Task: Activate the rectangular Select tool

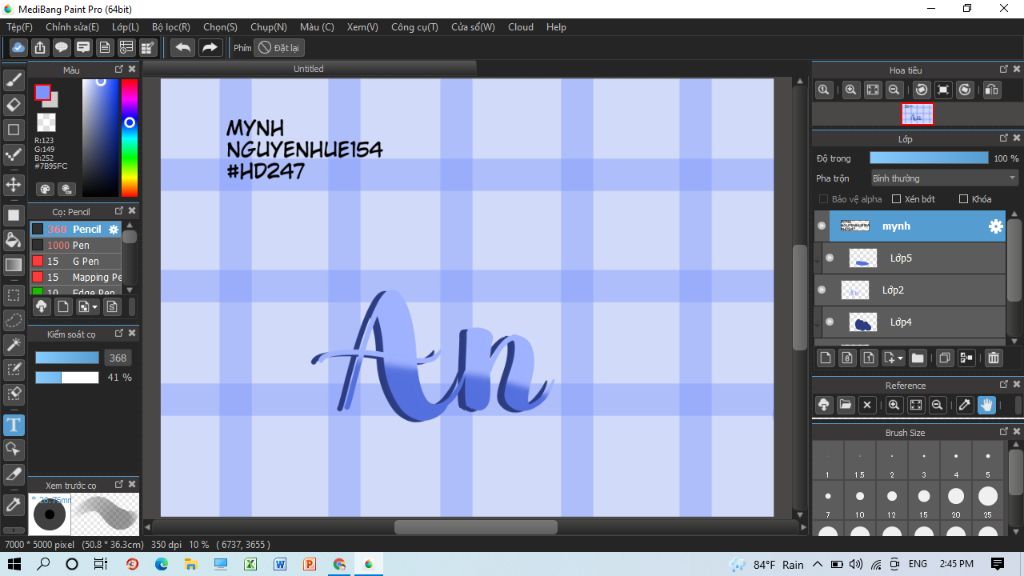Action: (x=14, y=295)
